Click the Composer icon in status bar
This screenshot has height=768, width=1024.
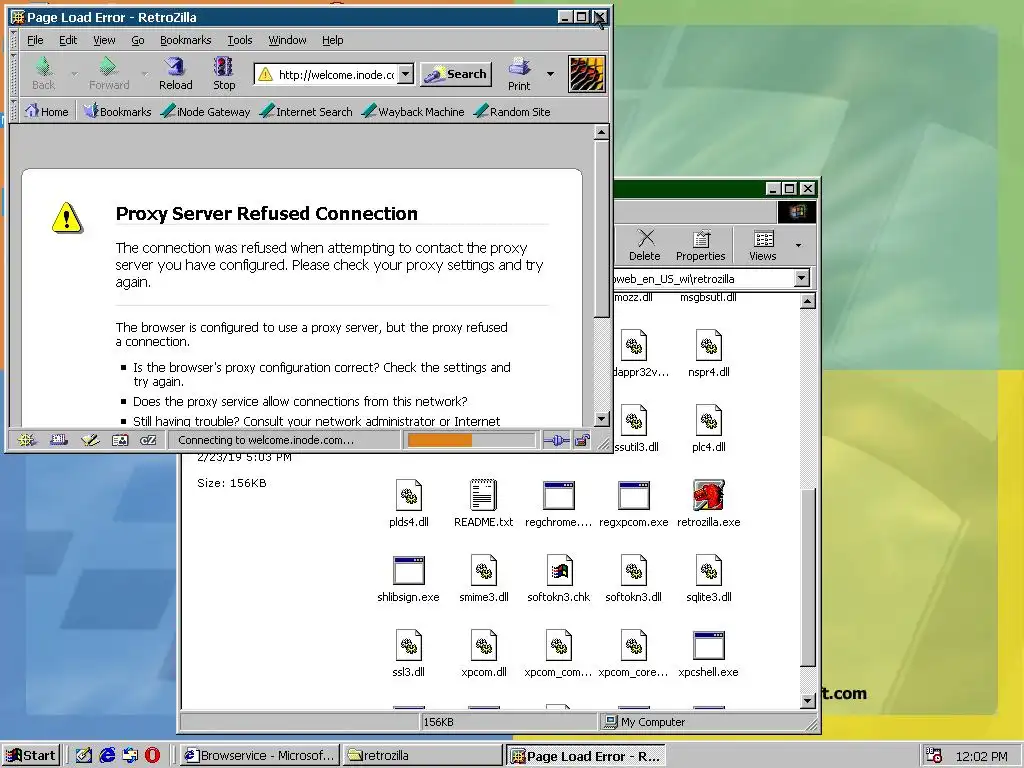[89, 440]
